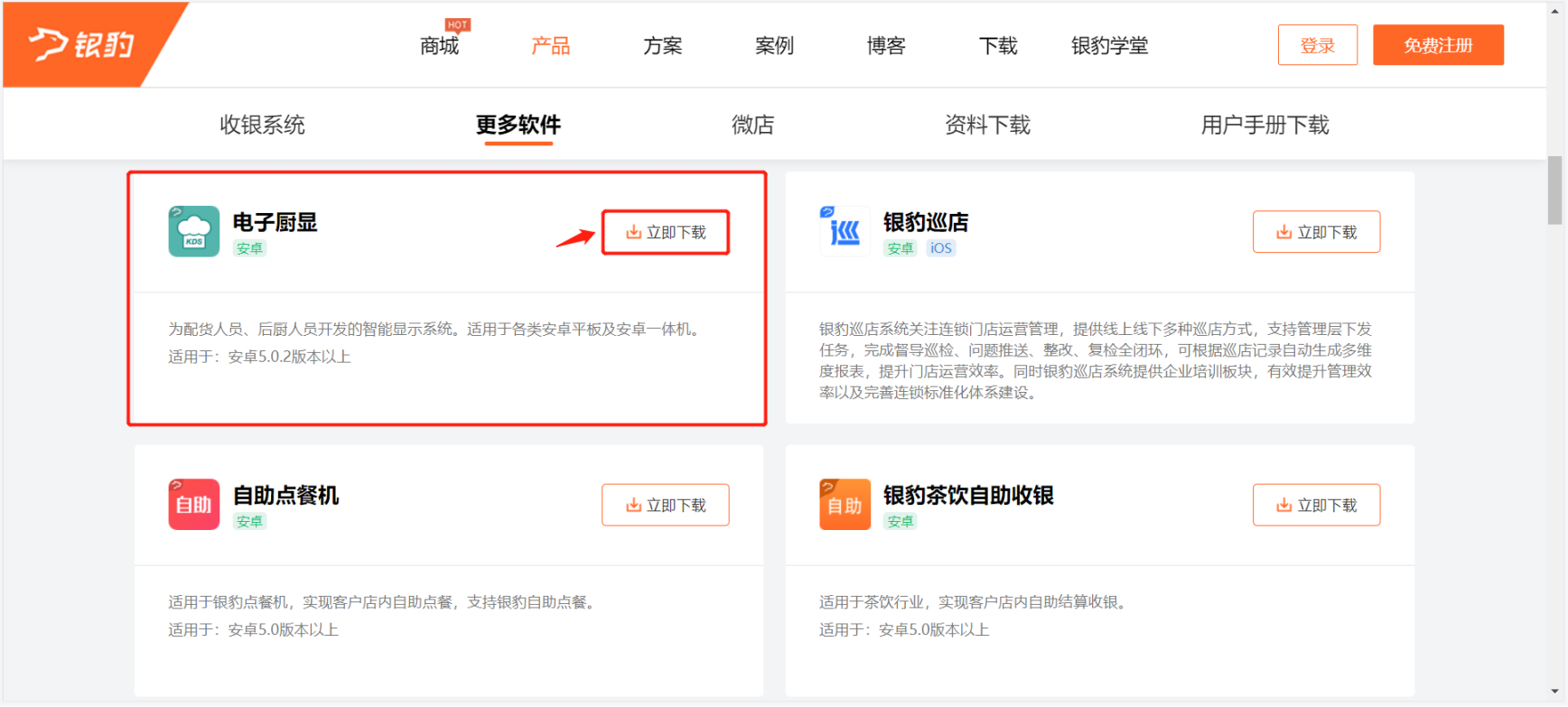
Task: Switch to the 更多软件 tab
Action: tap(518, 125)
